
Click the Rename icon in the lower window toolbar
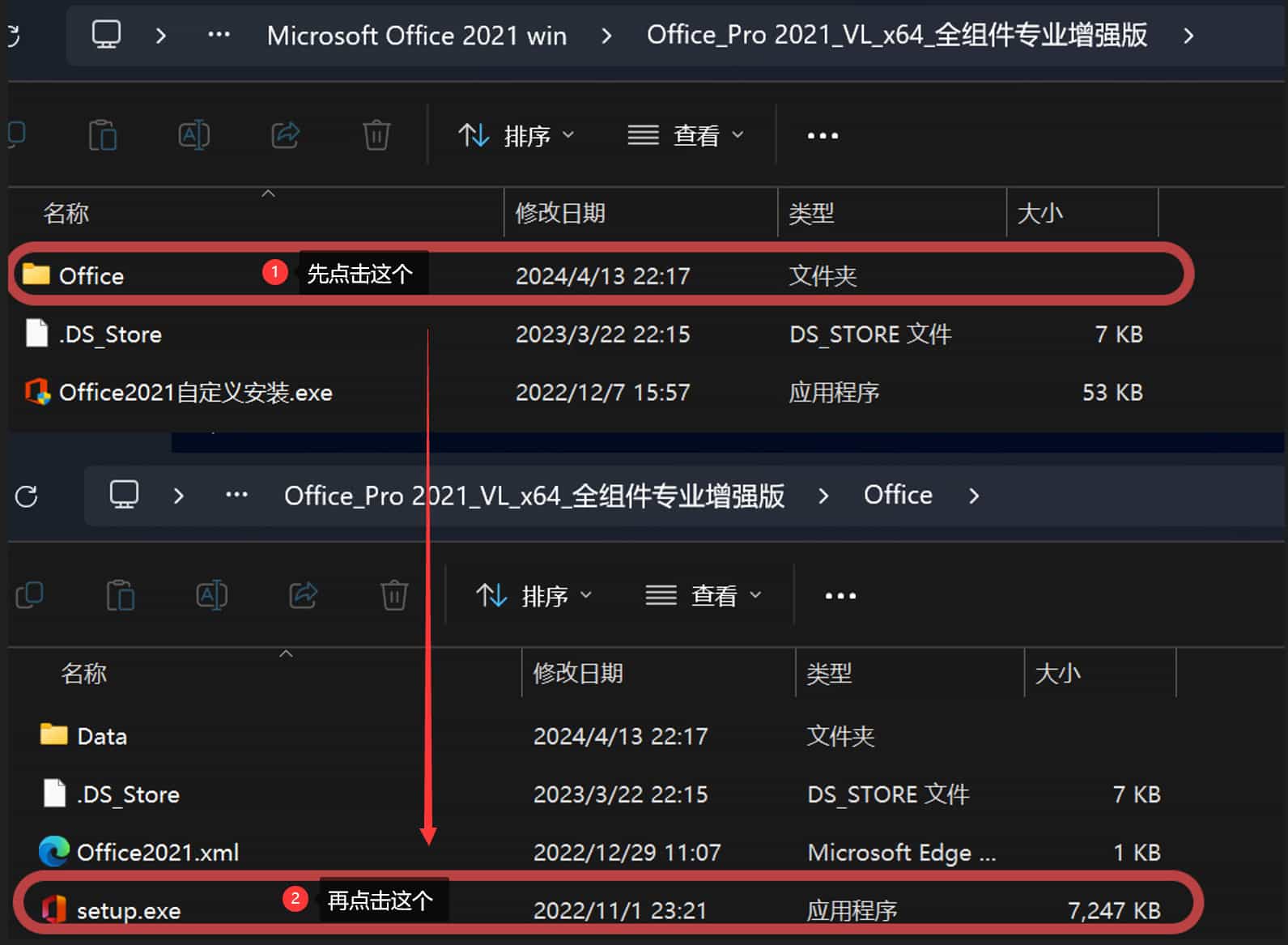[x=212, y=595]
